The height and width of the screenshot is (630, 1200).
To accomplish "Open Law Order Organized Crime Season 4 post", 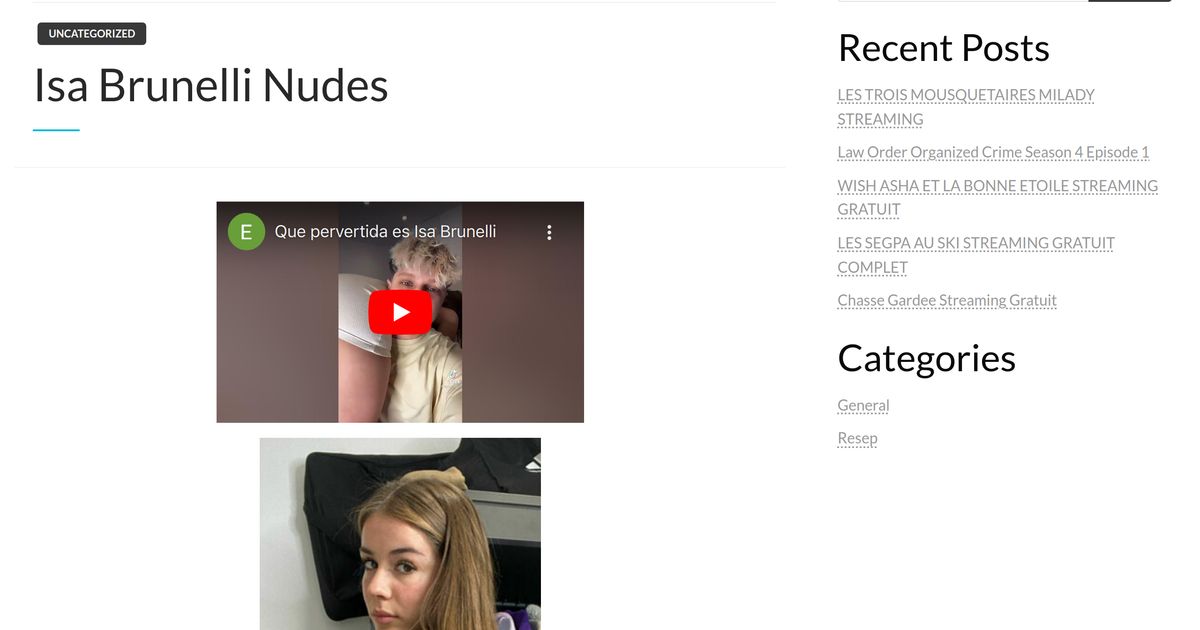I will (993, 152).
